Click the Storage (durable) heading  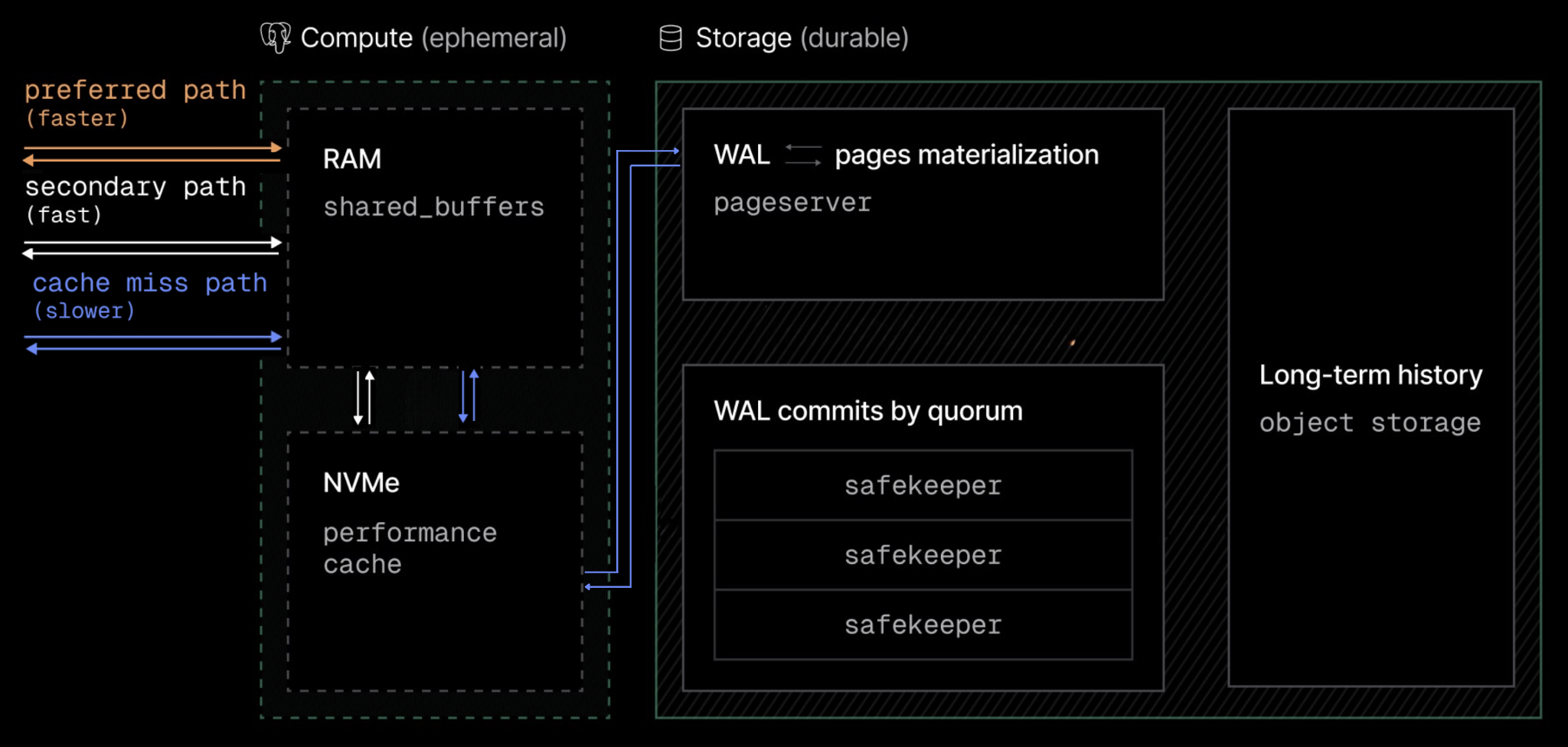802,38
